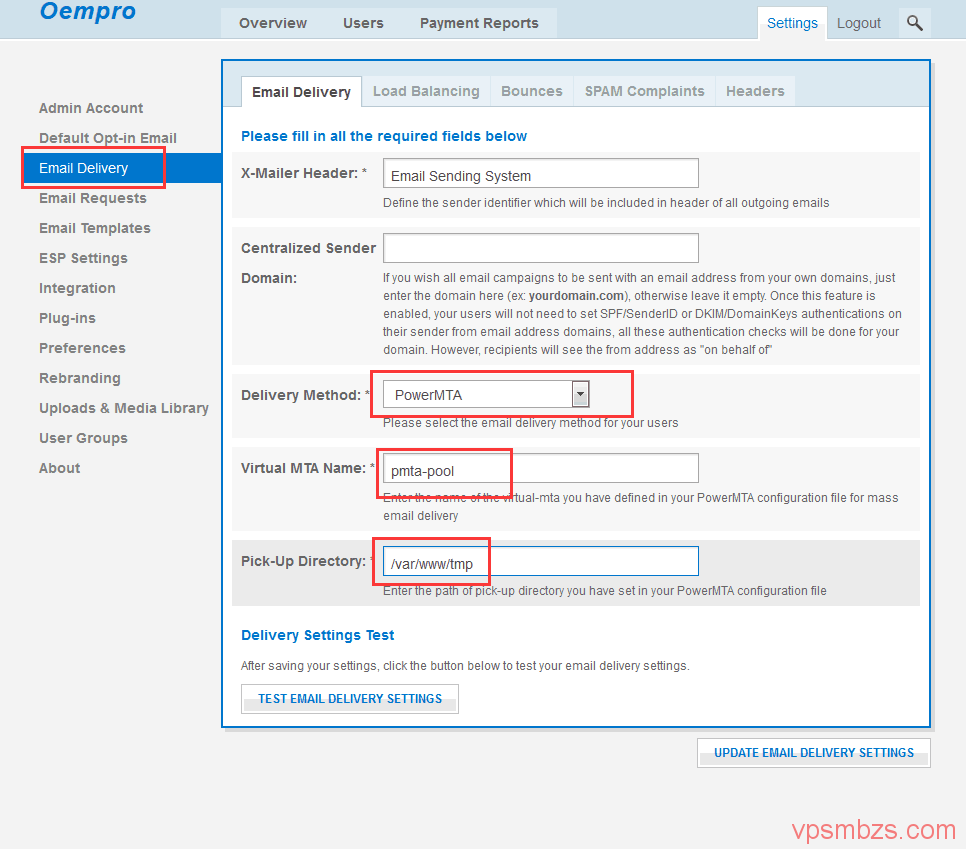Open the SPAM Complaints tab
Screen dimensions: 966x849
(644, 91)
